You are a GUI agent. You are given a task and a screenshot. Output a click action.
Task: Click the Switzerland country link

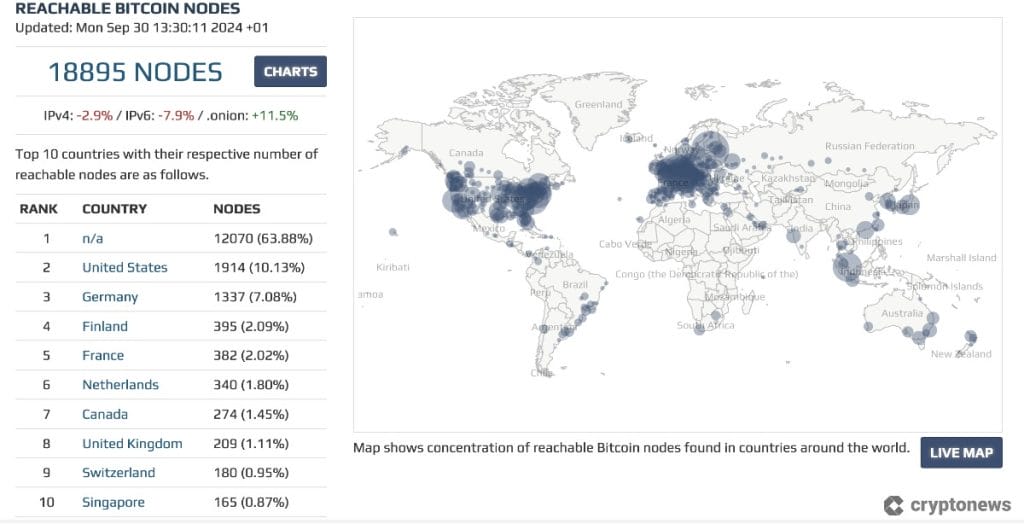pyautogui.click(x=118, y=472)
